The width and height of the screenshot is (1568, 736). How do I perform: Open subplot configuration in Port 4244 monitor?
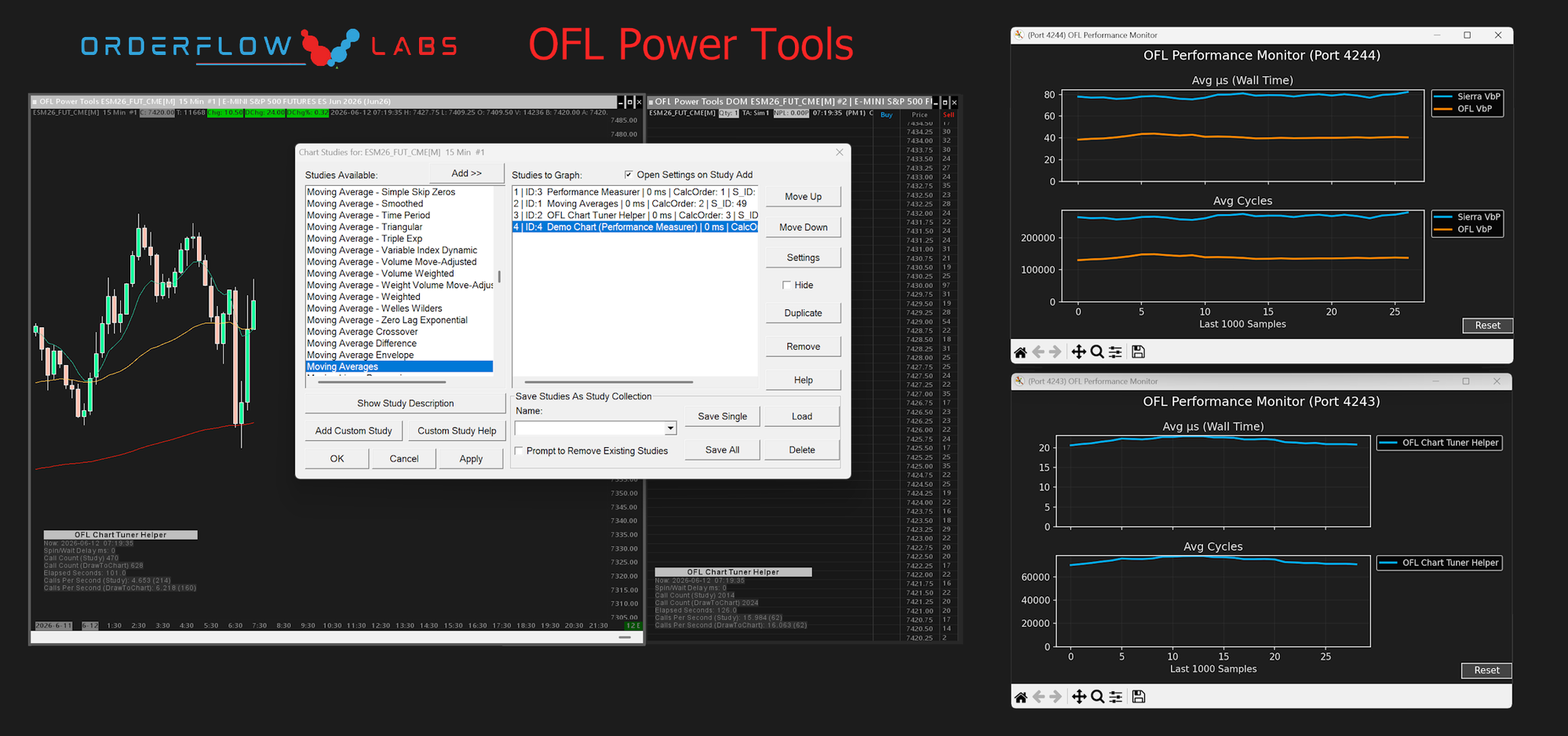point(1115,352)
